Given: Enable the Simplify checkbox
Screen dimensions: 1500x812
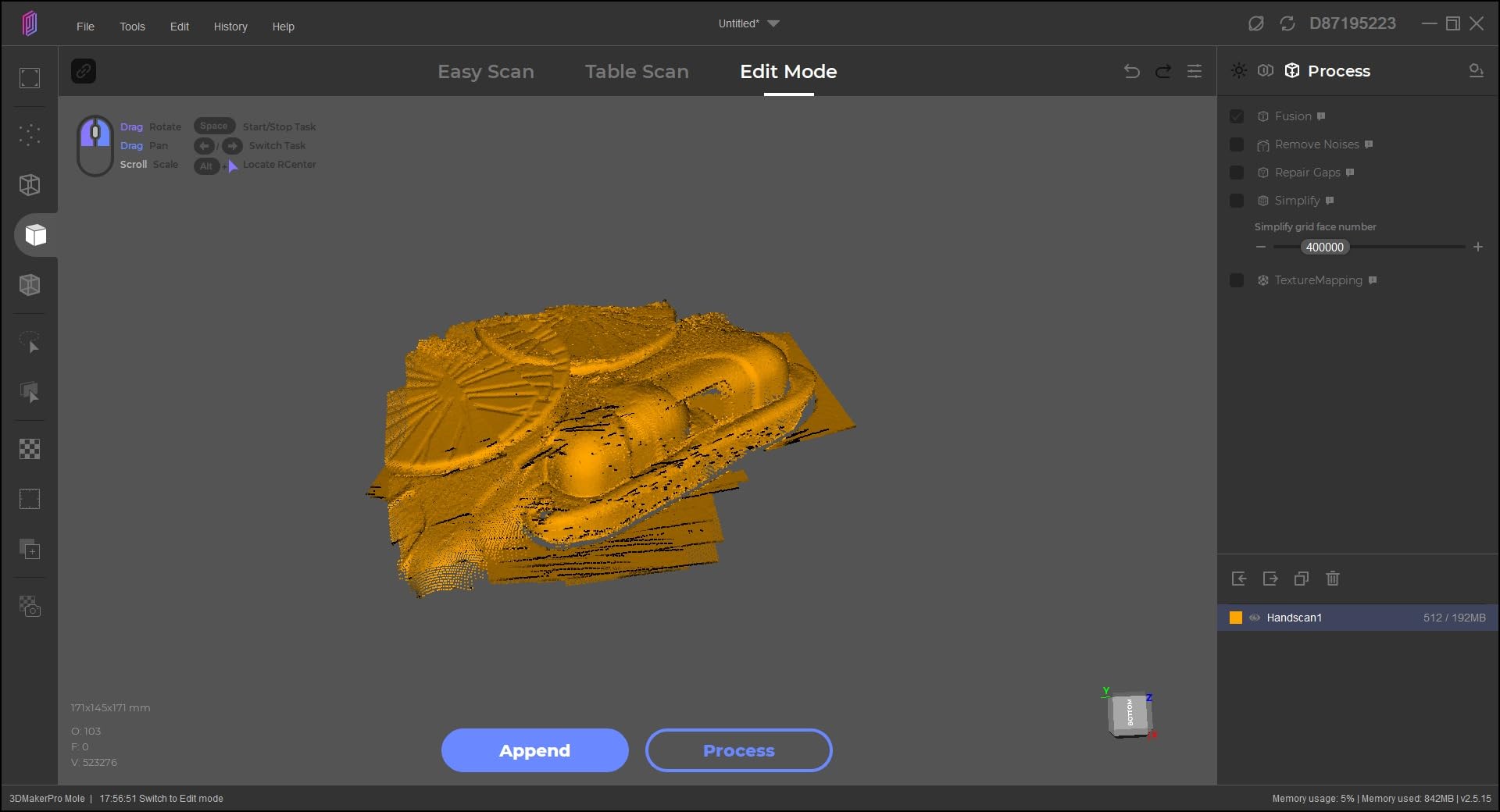Looking at the screenshot, I should click(1237, 201).
